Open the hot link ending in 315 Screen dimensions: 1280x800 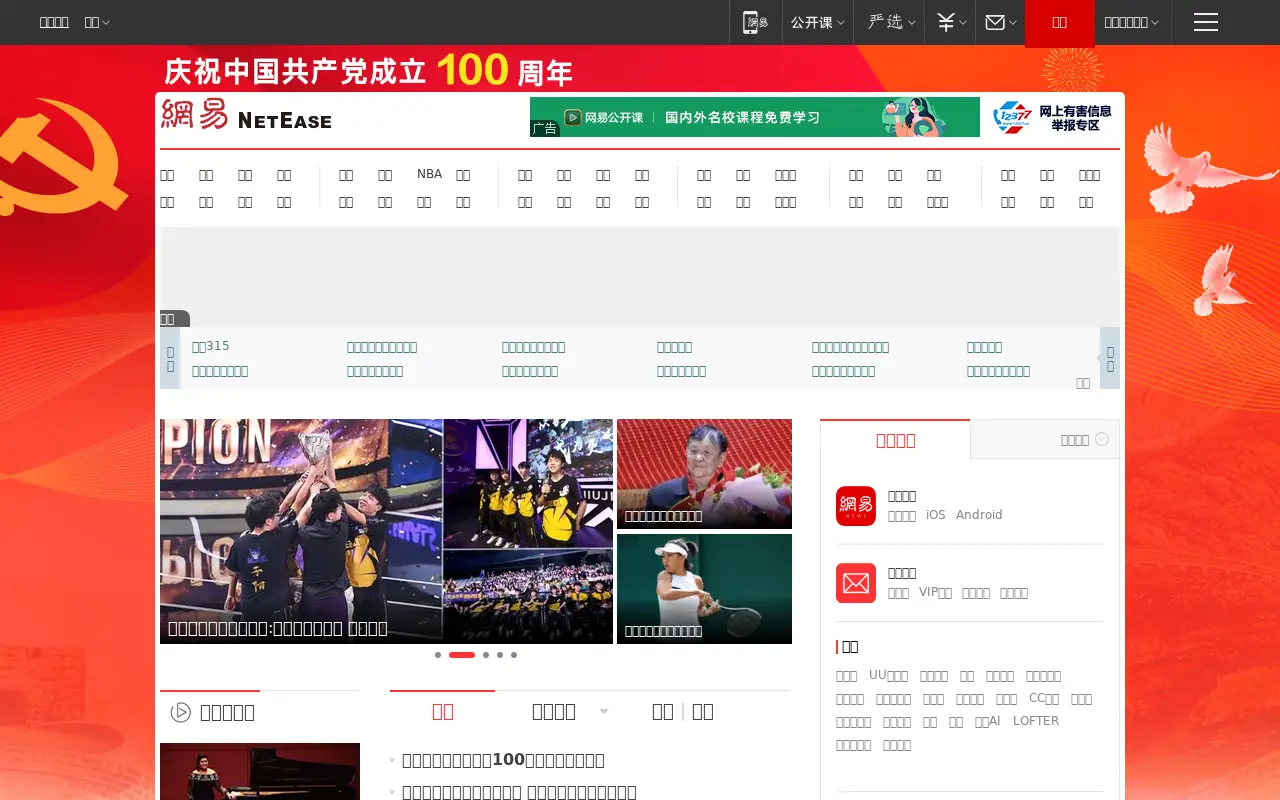click(x=211, y=346)
